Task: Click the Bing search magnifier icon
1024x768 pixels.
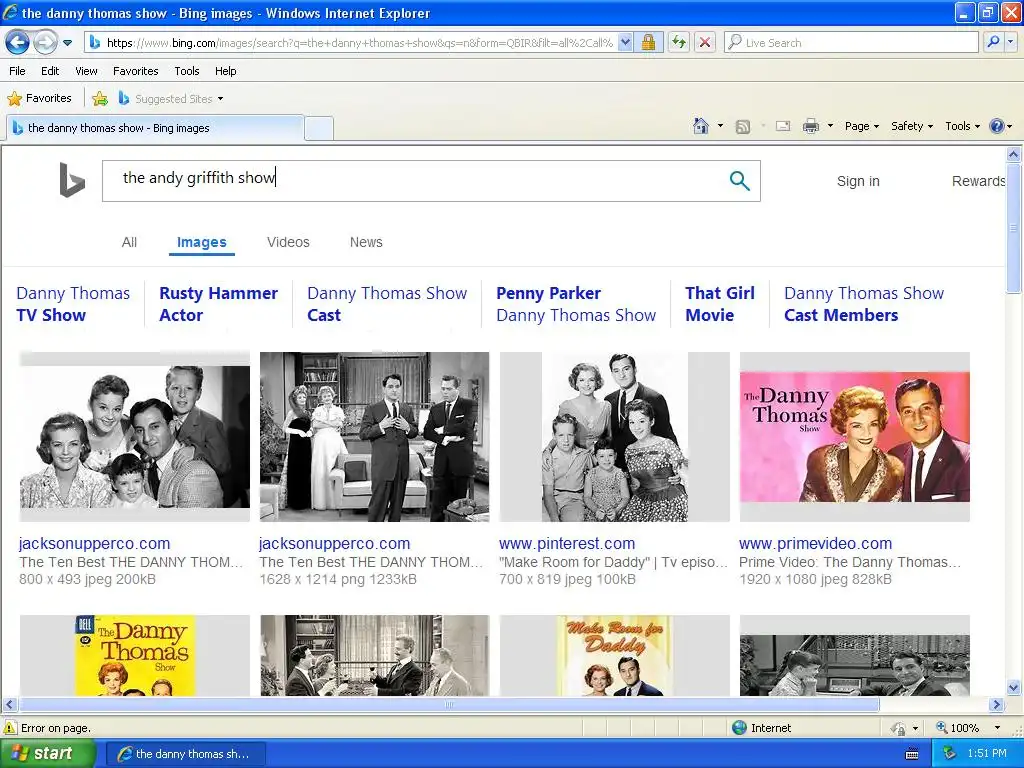Action: click(739, 180)
